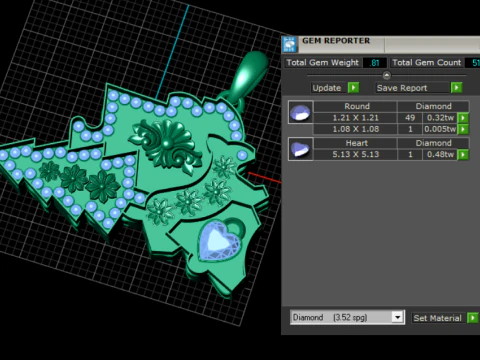Click the Total Gem Count value field
Screen dimensions: 480x360
click(474, 63)
